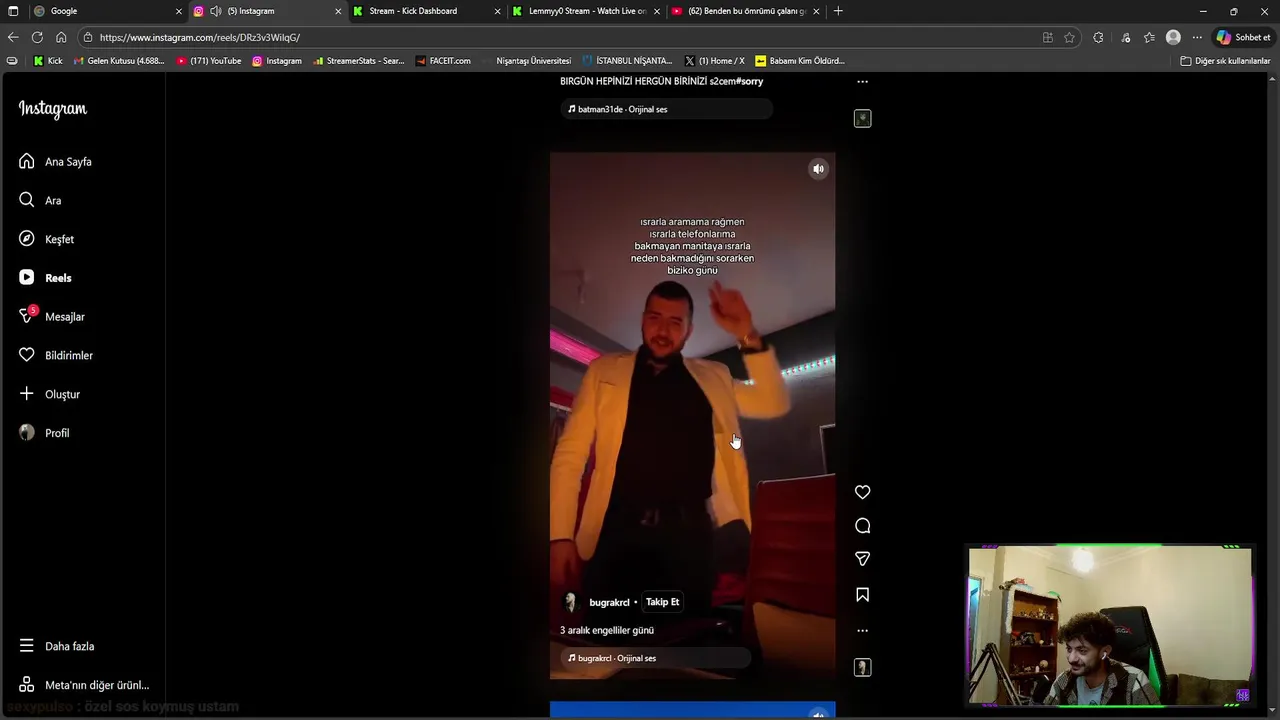Reload the page
Image resolution: width=1280 pixels, height=720 pixels.
37,37
